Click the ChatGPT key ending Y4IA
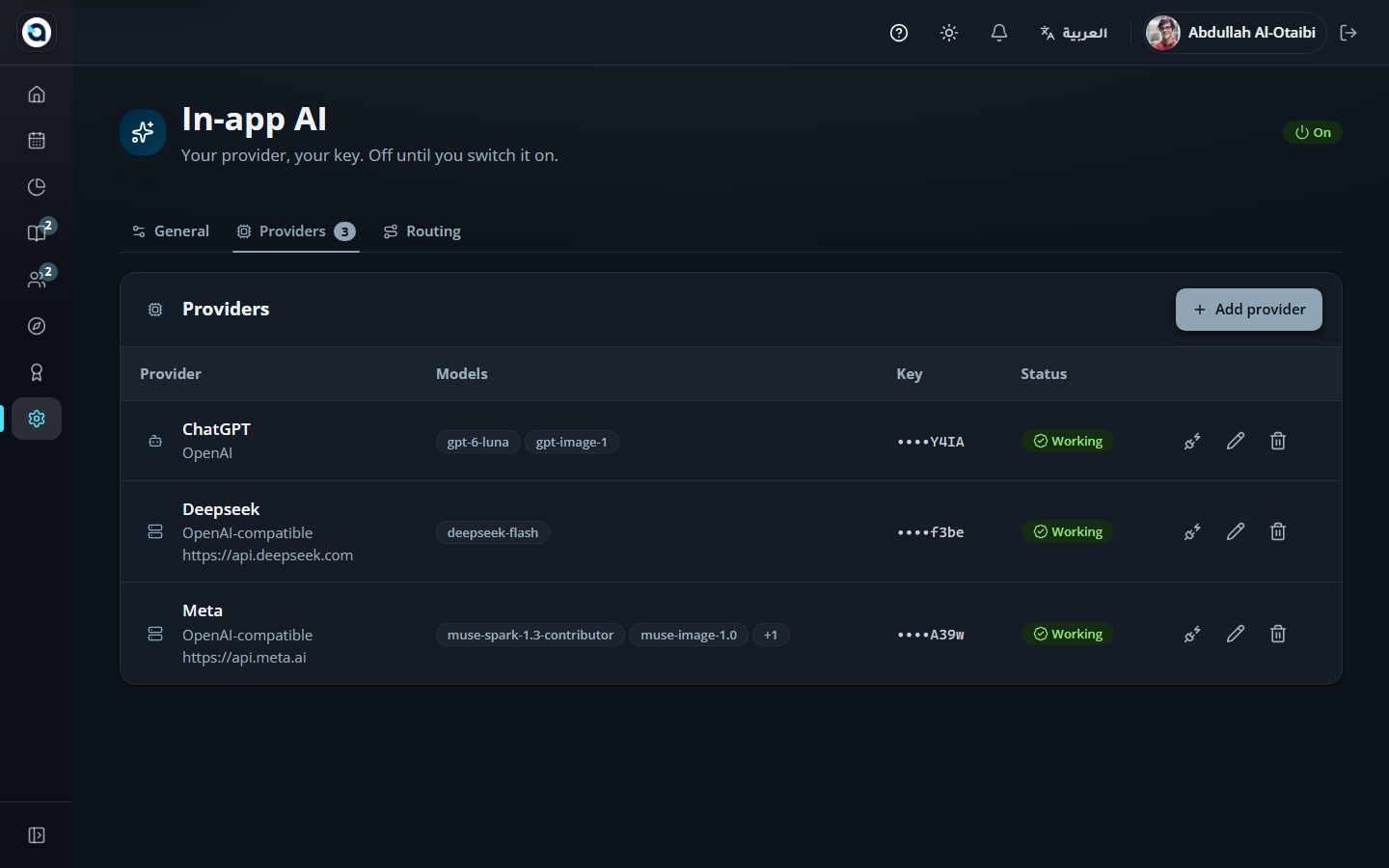The height and width of the screenshot is (868, 1389). (931, 442)
